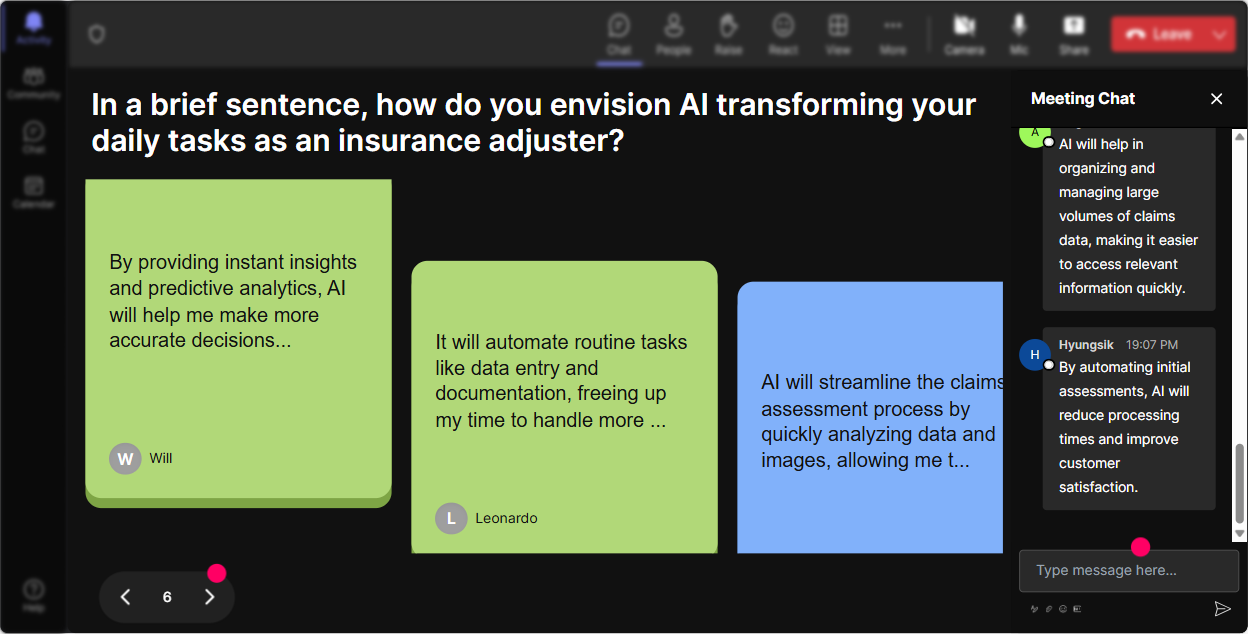Open the Activity section in sidebar

coord(34,28)
